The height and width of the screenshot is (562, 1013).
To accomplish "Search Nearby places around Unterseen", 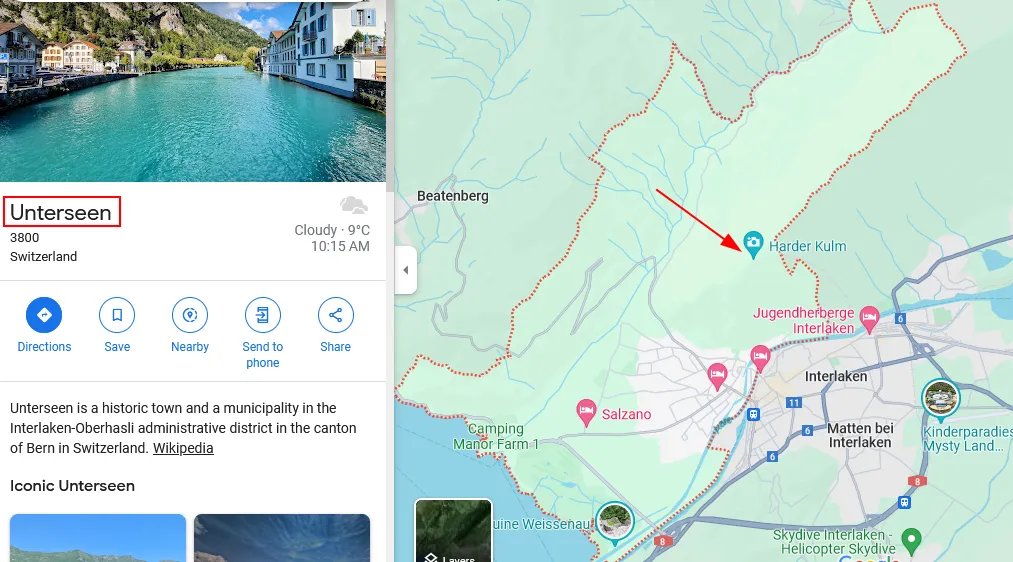I will tap(190, 315).
